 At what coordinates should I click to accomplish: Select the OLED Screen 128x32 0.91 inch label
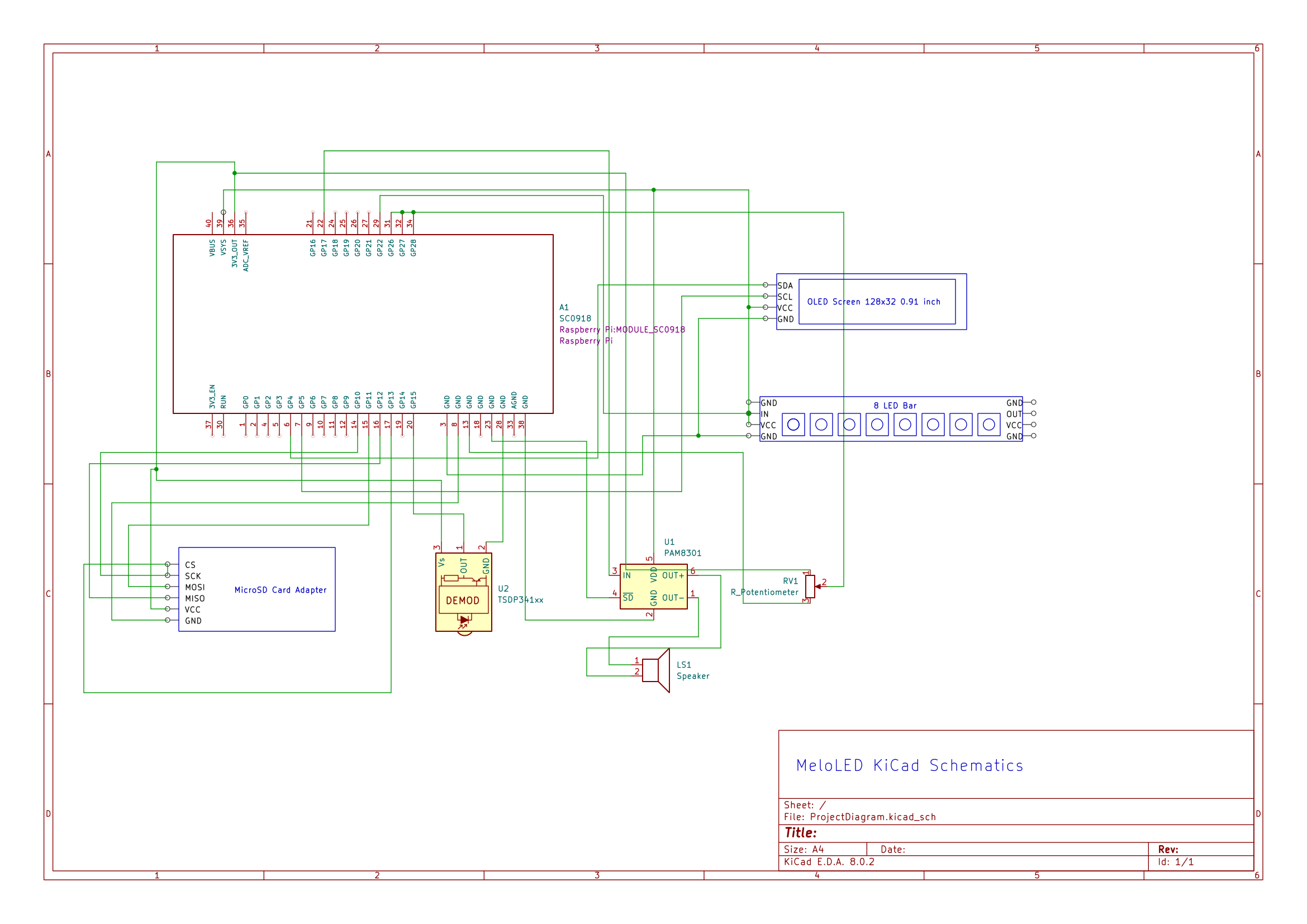tap(873, 302)
